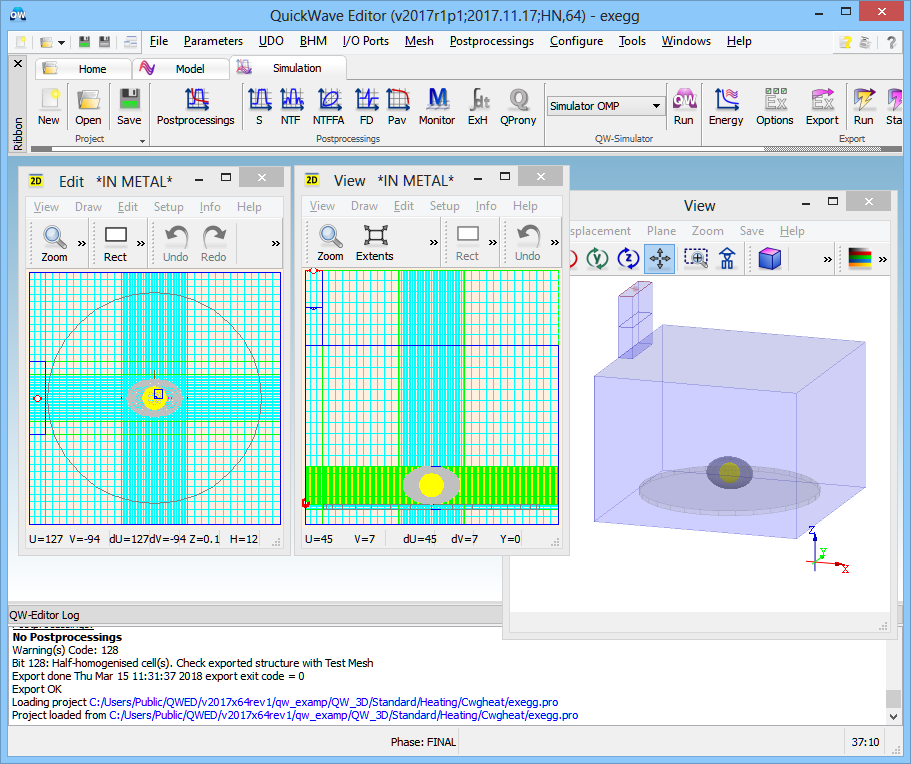Expand overflow chevron beside Zoom in Edit window
This screenshot has height=764, width=911.
[x=80, y=242]
